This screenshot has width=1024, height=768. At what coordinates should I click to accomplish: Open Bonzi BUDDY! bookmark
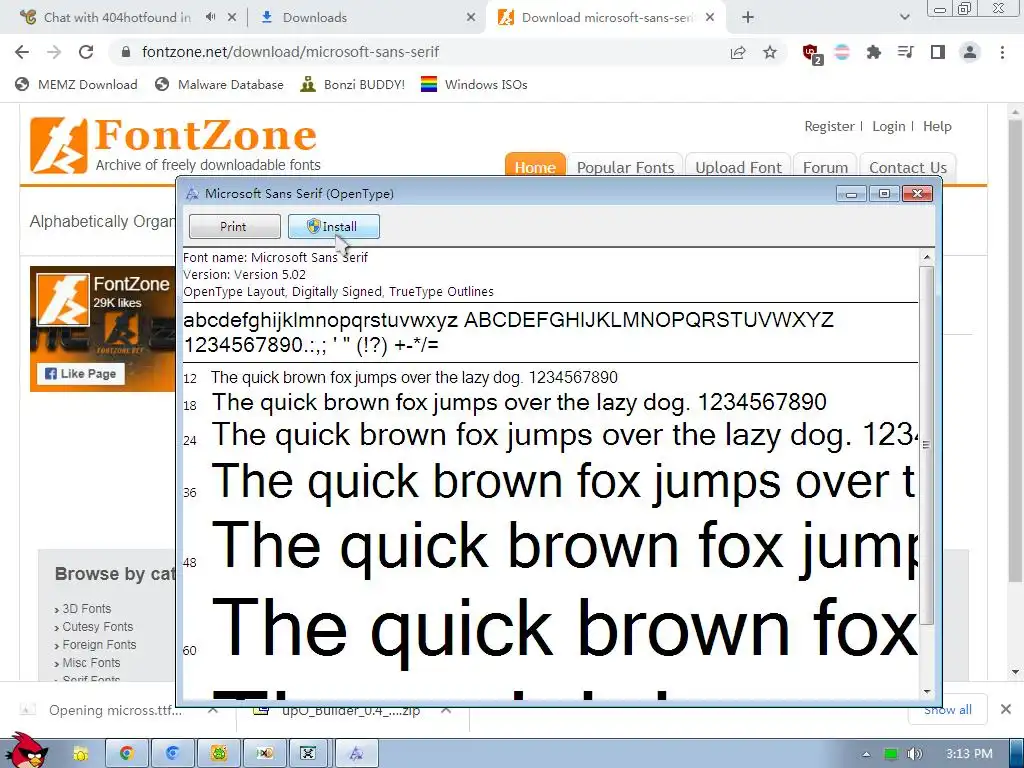click(353, 84)
